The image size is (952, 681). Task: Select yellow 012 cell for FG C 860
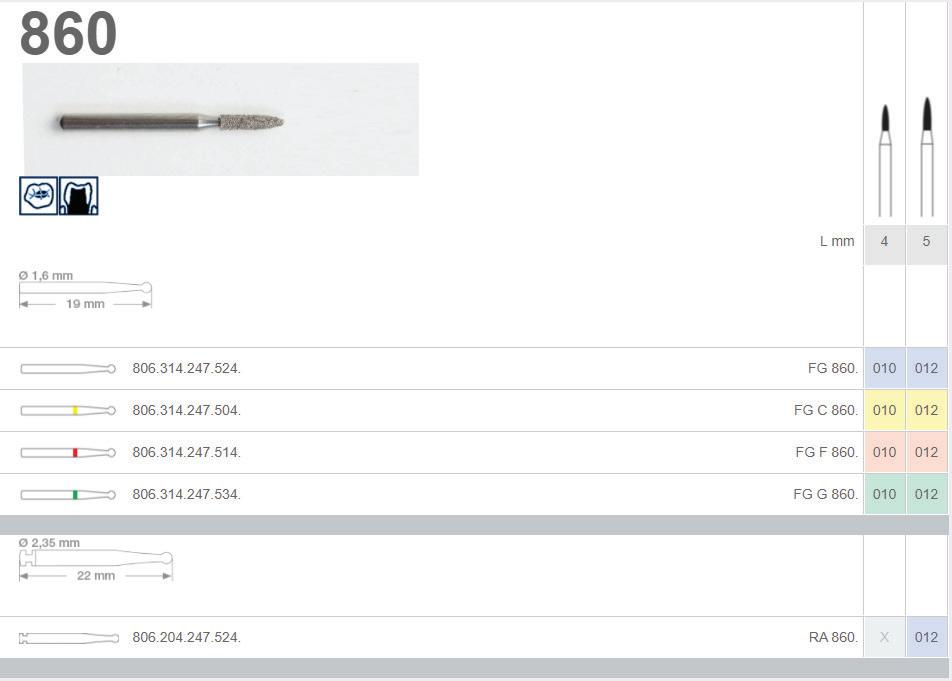click(926, 410)
